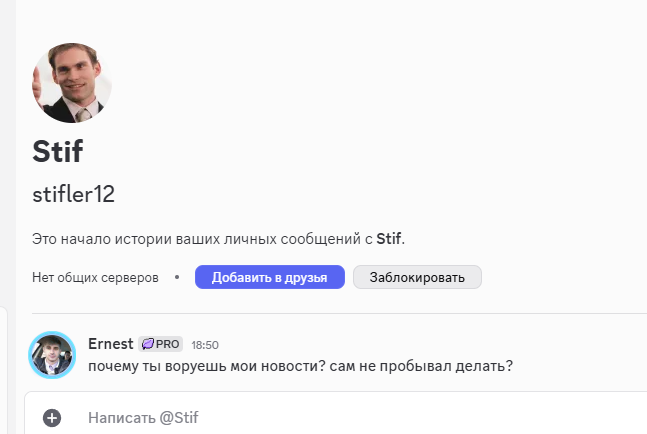Click bold Stif in the history intro sentence
Viewport: 647px width, 434px height.
click(x=389, y=239)
